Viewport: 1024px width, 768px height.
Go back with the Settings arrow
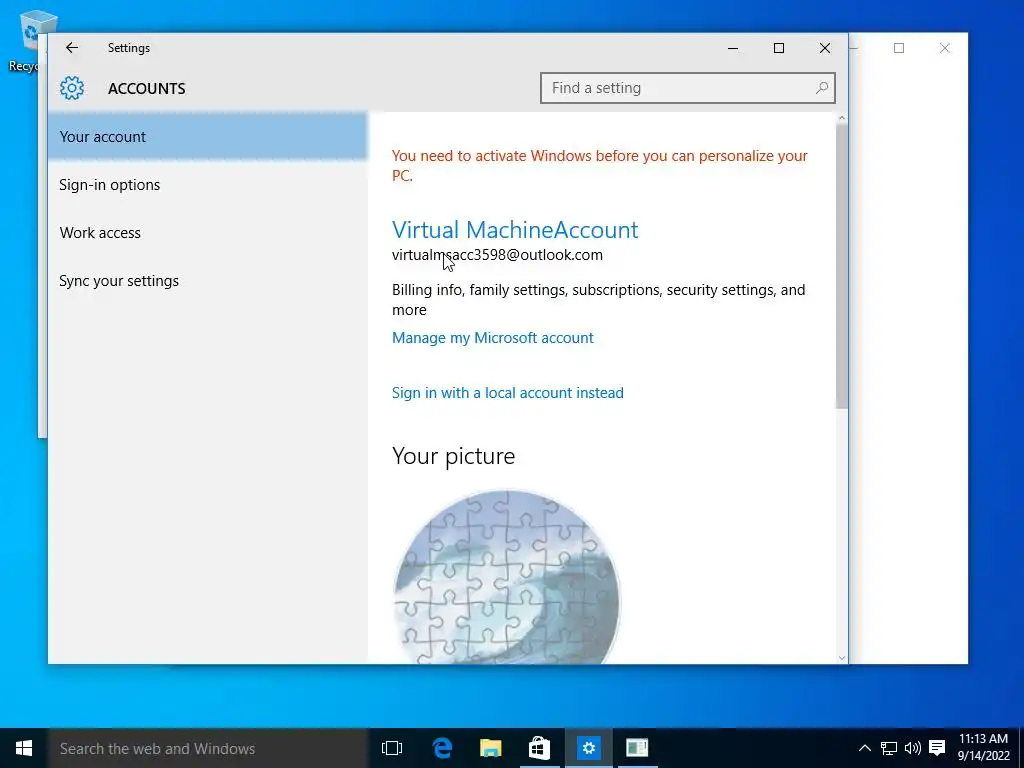click(72, 48)
